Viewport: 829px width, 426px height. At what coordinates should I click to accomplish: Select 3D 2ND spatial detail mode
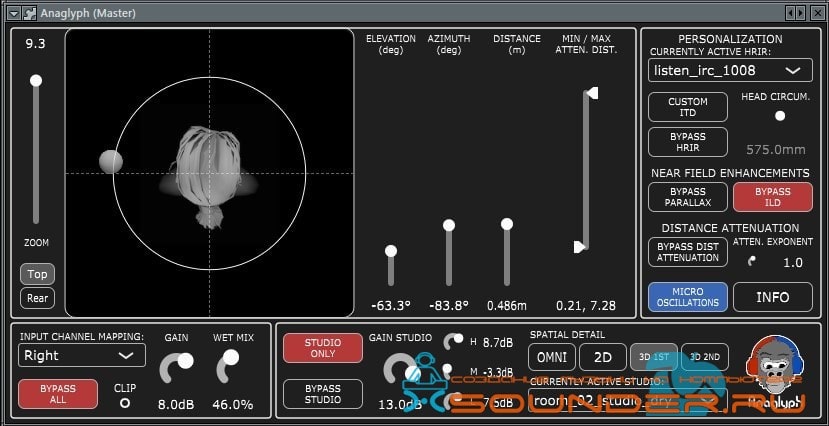pyautogui.click(x=705, y=357)
